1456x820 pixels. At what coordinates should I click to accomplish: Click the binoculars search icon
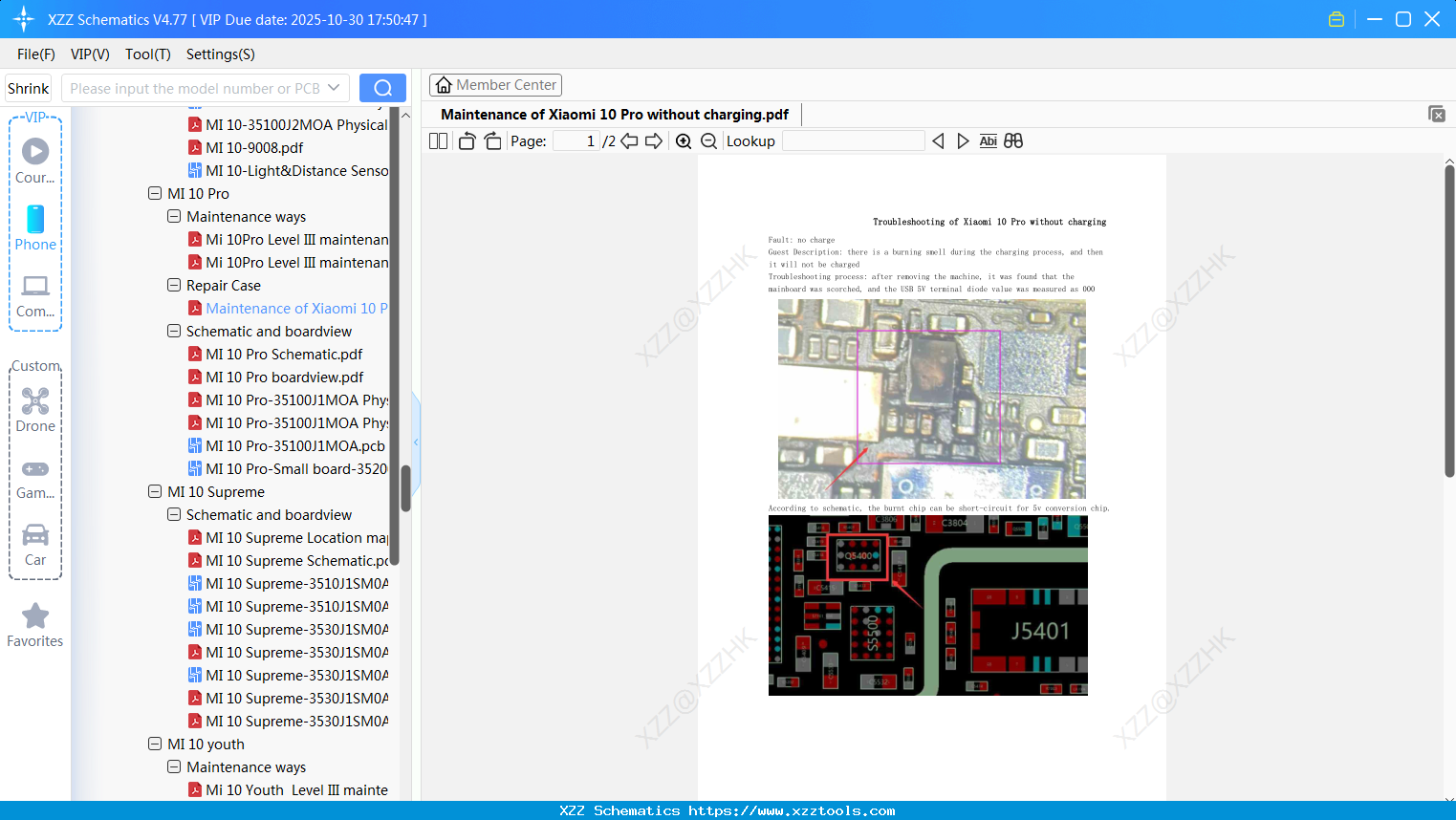click(1013, 141)
